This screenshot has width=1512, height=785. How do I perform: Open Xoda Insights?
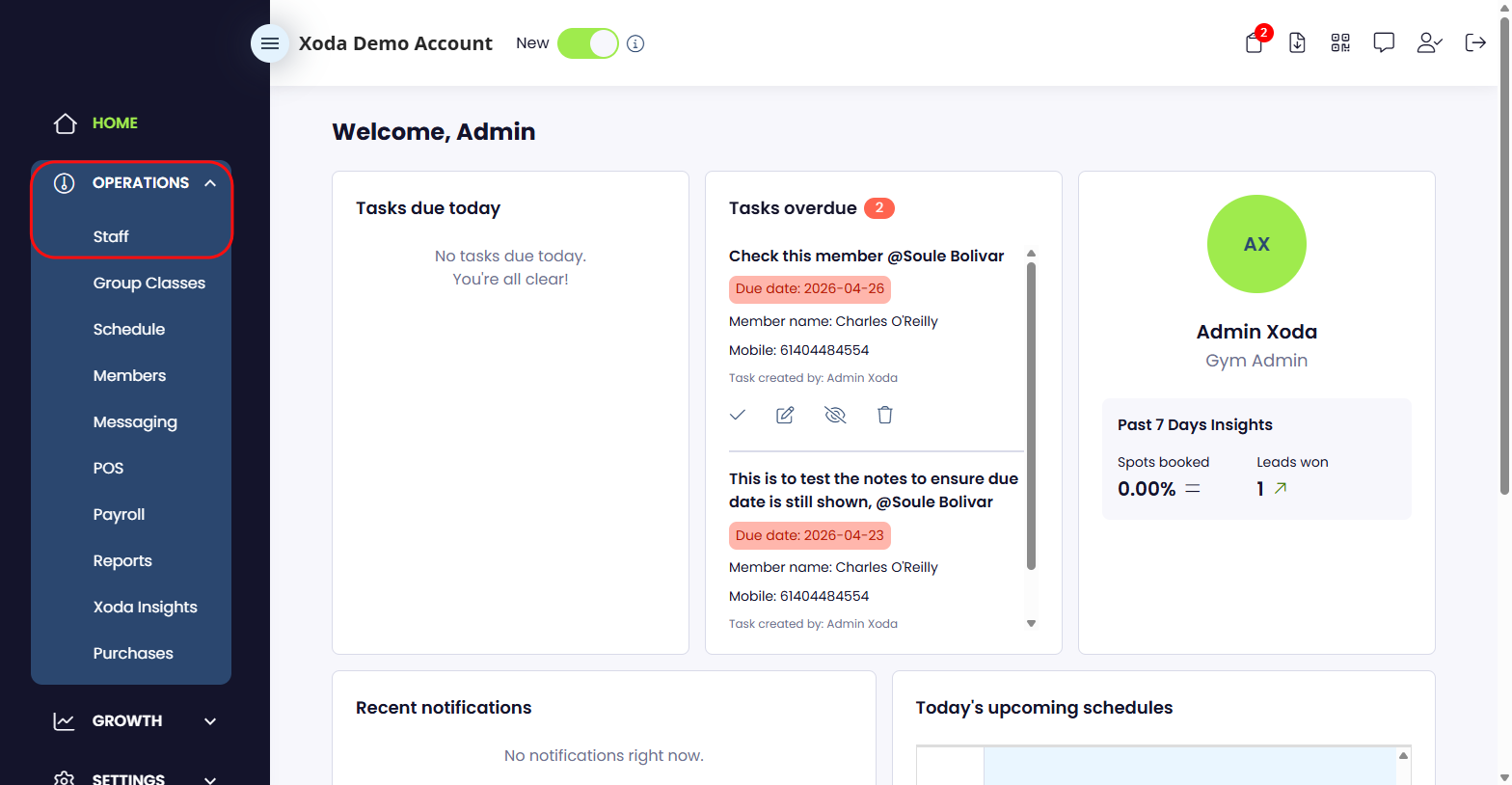coord(145,607)
